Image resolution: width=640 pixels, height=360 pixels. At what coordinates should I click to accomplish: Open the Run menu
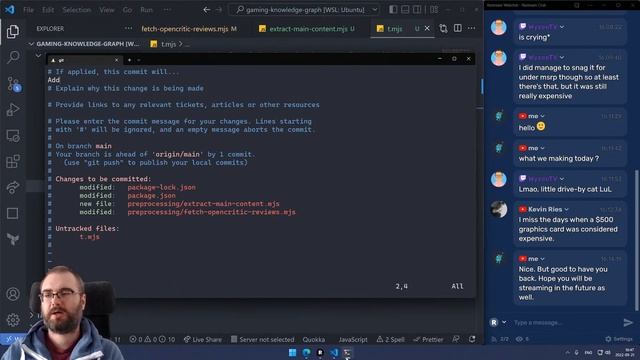[x=146, y=9]
